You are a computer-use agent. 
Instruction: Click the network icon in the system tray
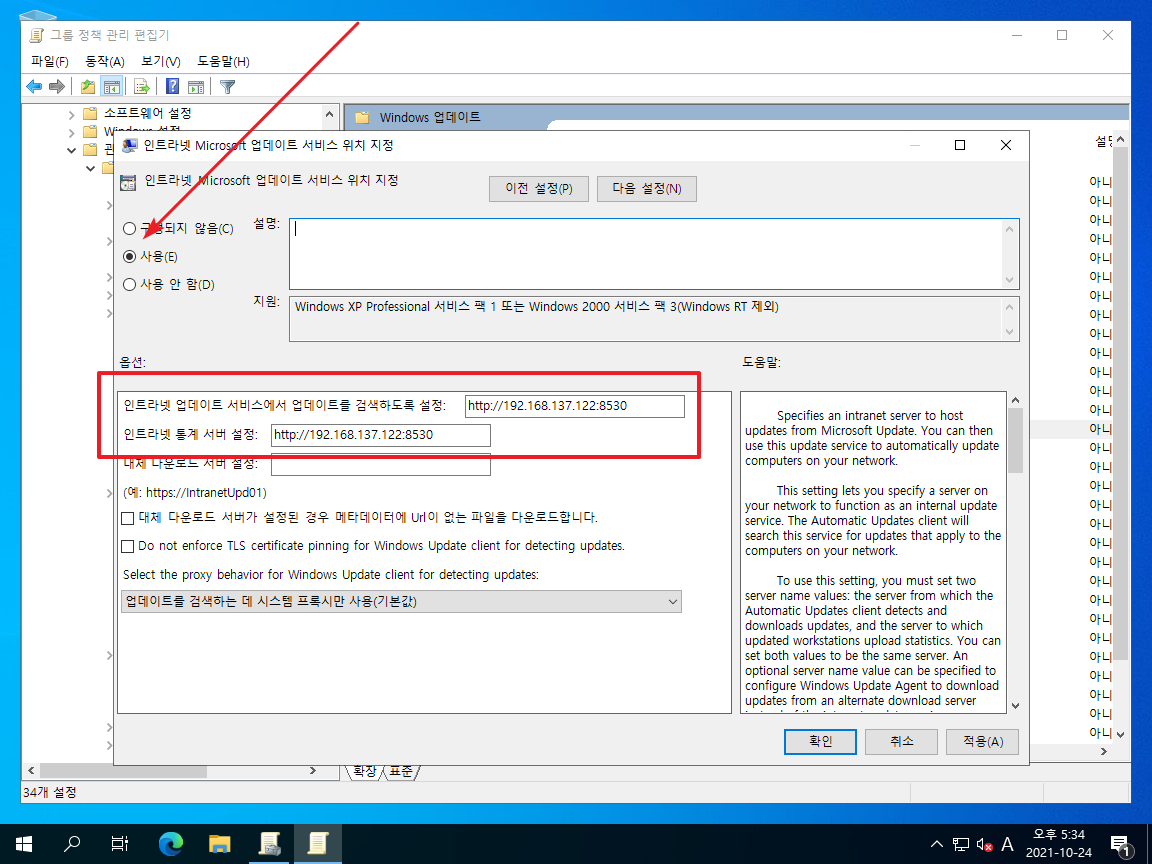tap(961, 845)
